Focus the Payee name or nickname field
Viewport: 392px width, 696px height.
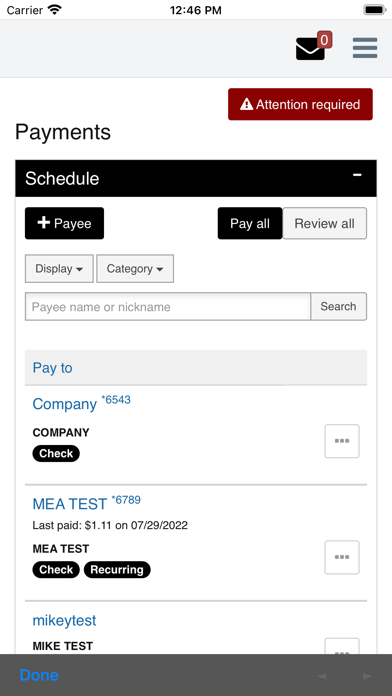(x=168, y=306)
